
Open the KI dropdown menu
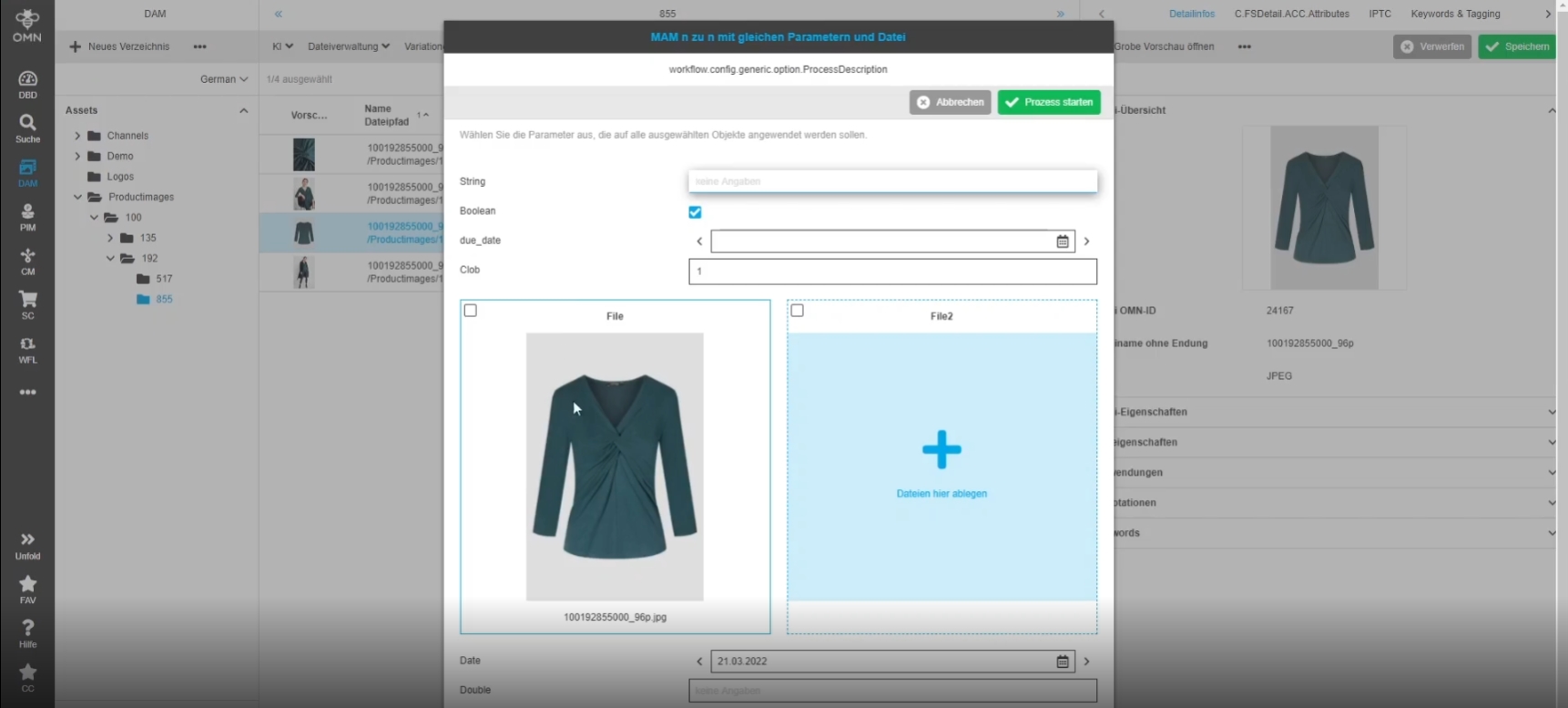coord(282,46)
